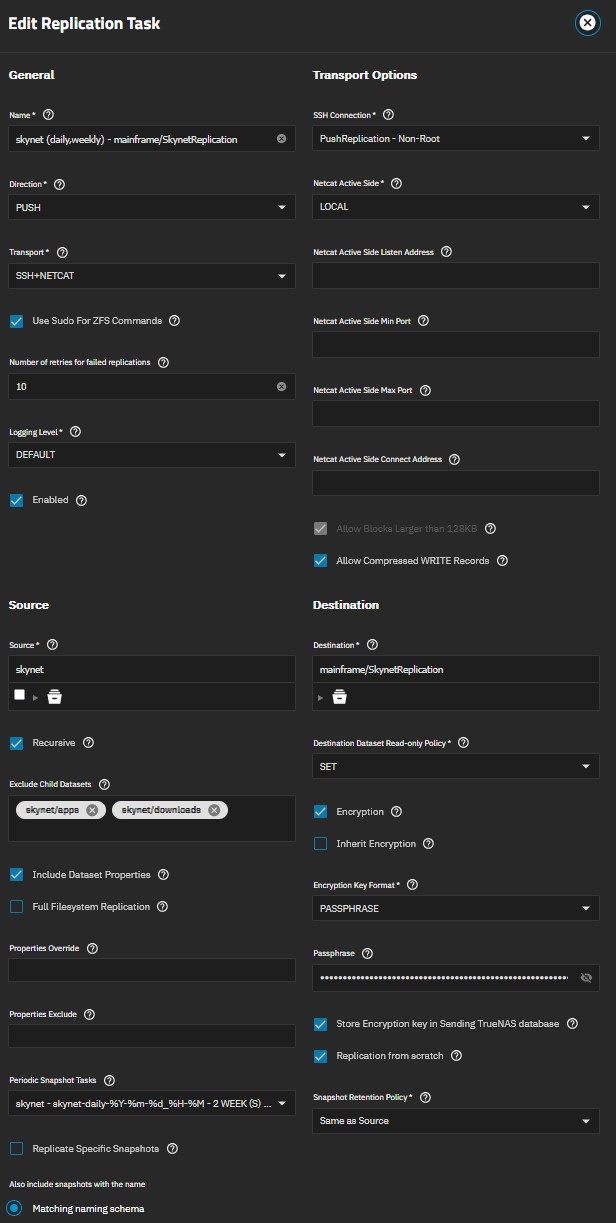Expand the Source dataset tree arrow

(x=35, y=697)
